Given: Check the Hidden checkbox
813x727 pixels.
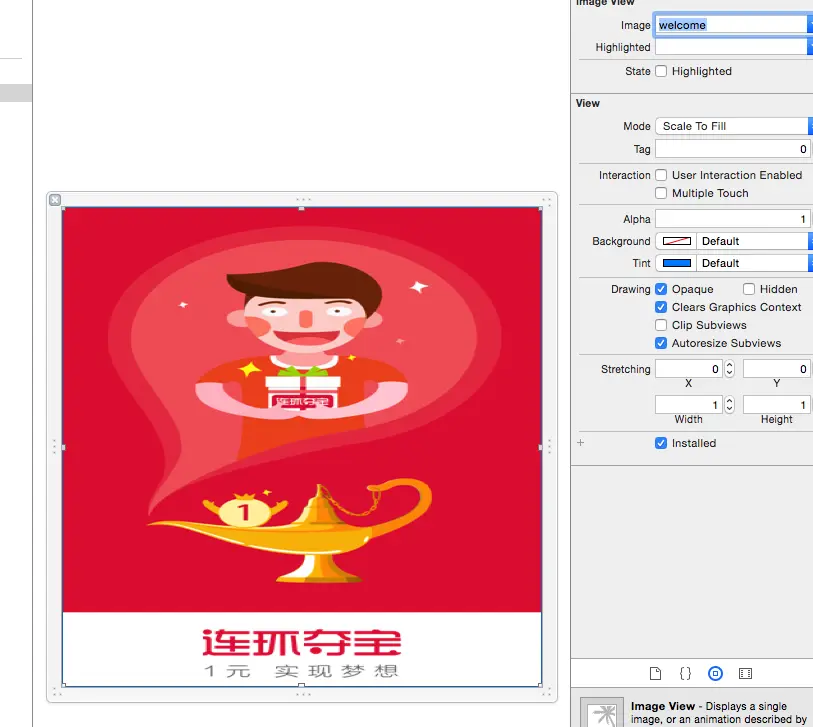Looking at the screenshot, I should coord(749,289).
